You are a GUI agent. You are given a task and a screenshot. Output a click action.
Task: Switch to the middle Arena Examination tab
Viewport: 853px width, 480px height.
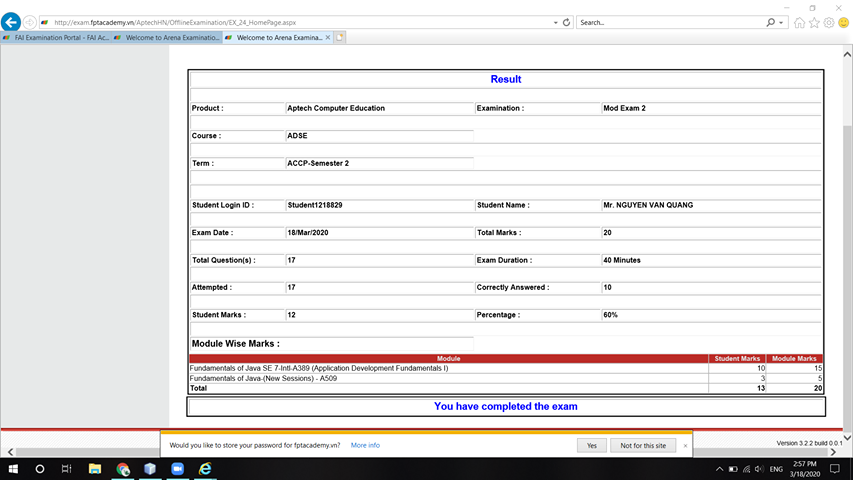coord(167,38)
